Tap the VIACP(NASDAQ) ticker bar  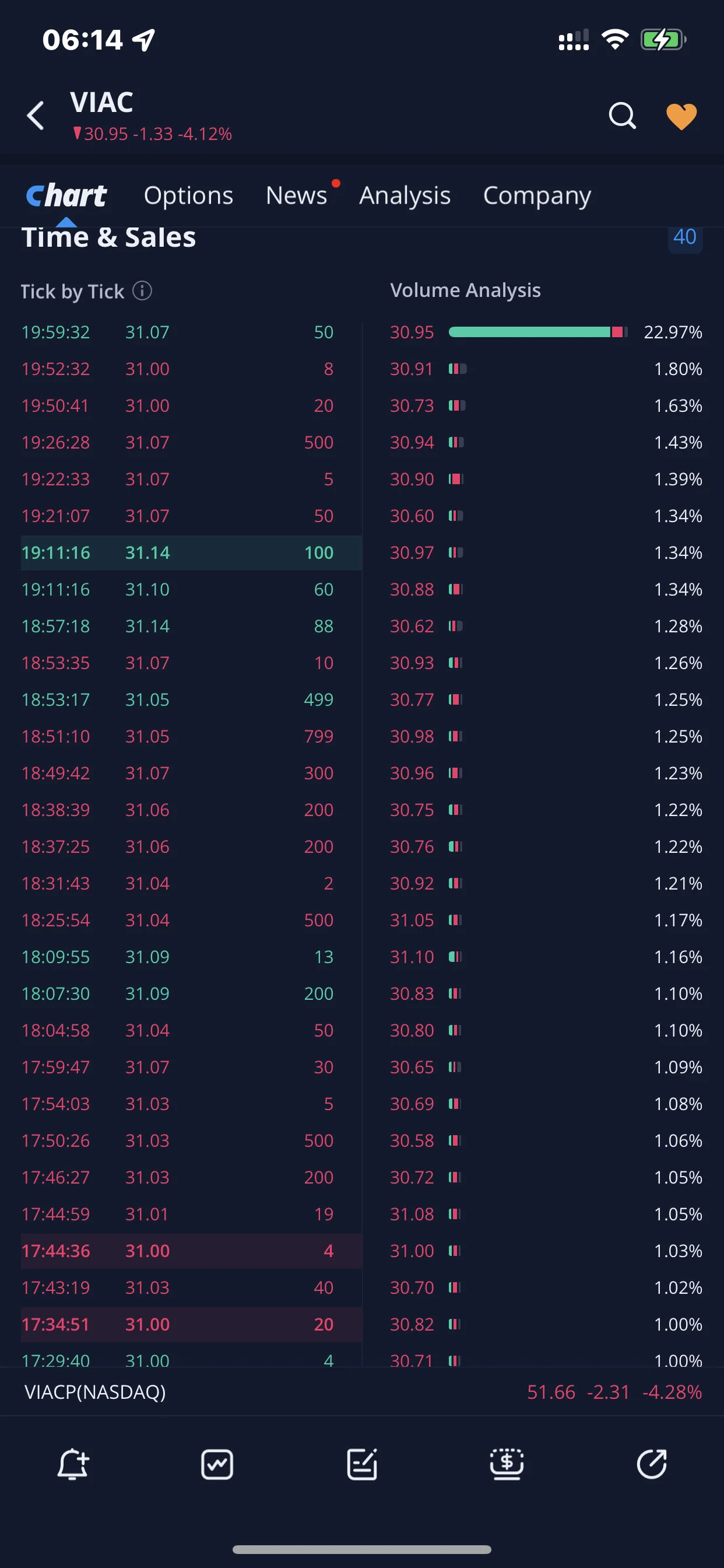point(362,1392)
